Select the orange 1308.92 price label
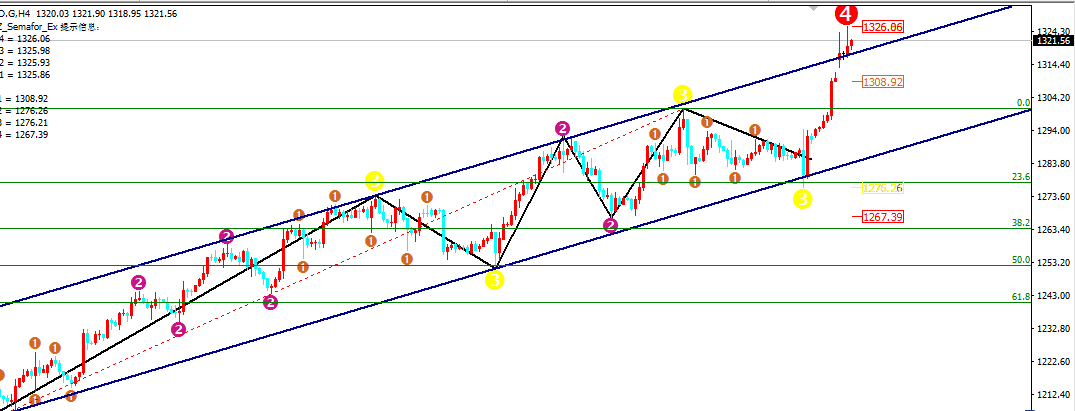1075x411 pixels. (x=882, y=82)
